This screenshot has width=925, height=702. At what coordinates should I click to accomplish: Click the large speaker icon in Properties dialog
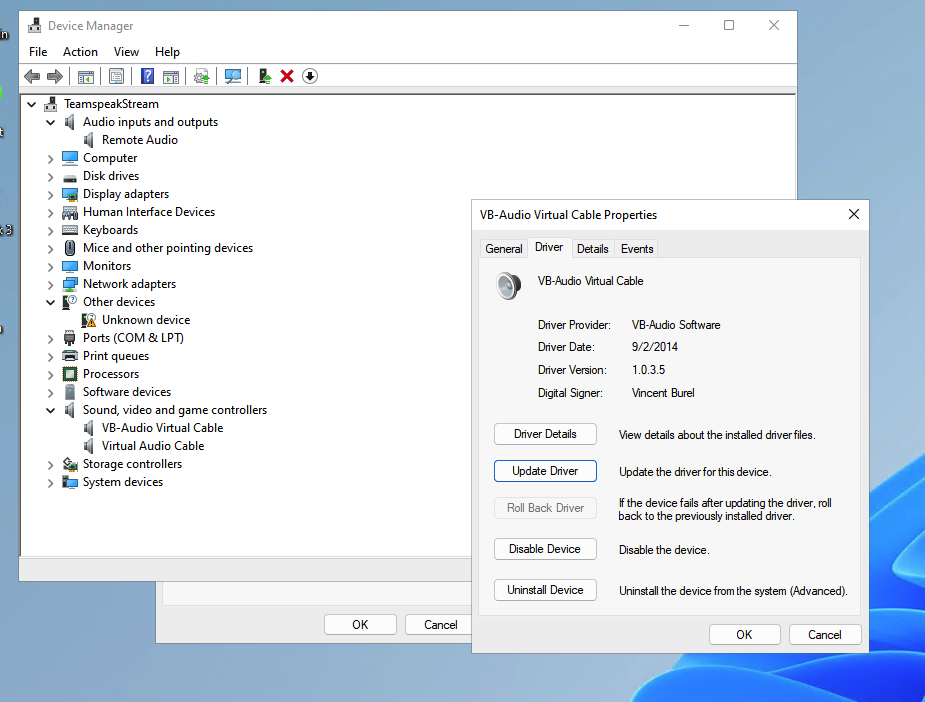[509, 286]
